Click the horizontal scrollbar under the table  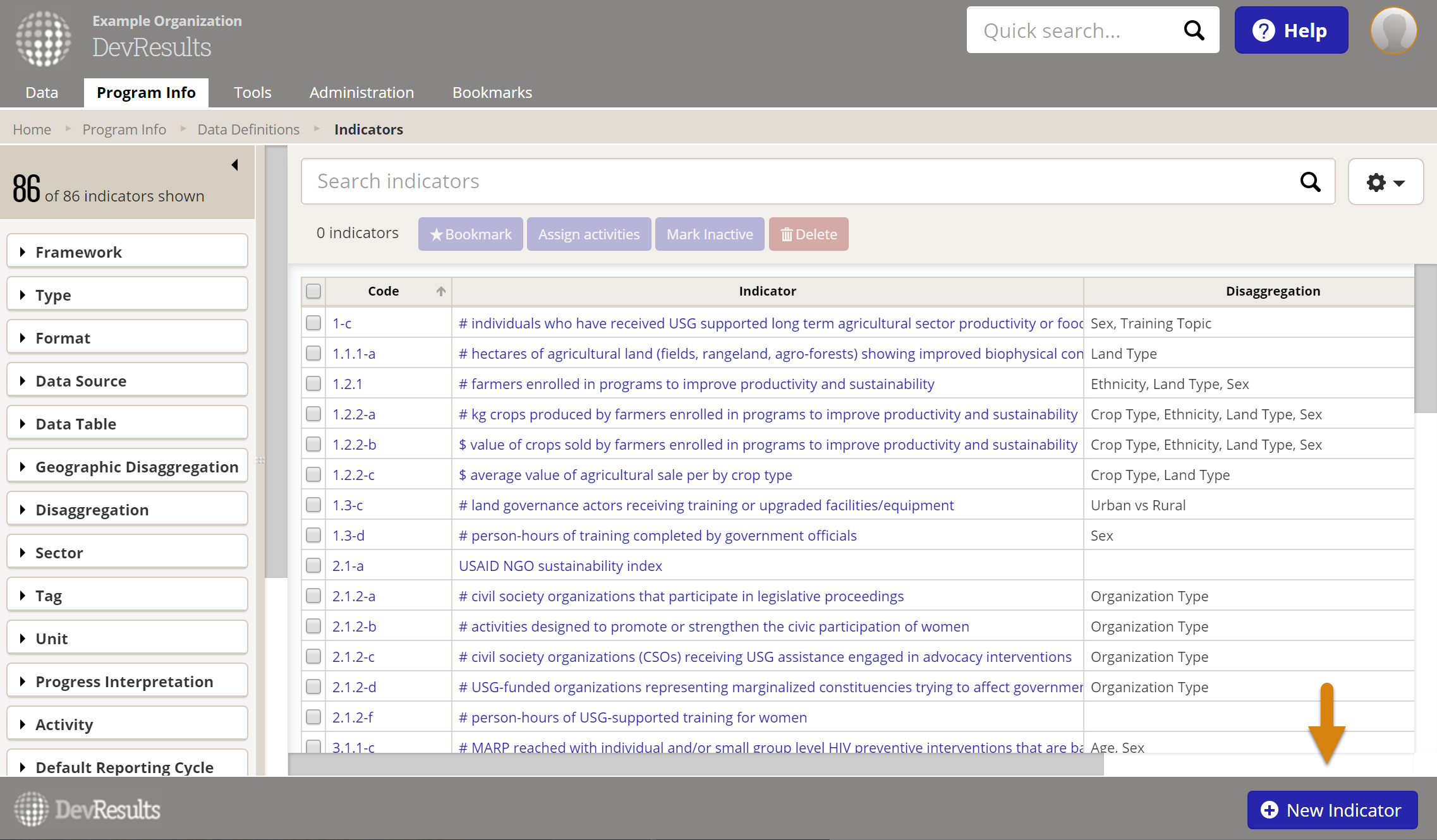pyautogui.click(x=695, y=764)
